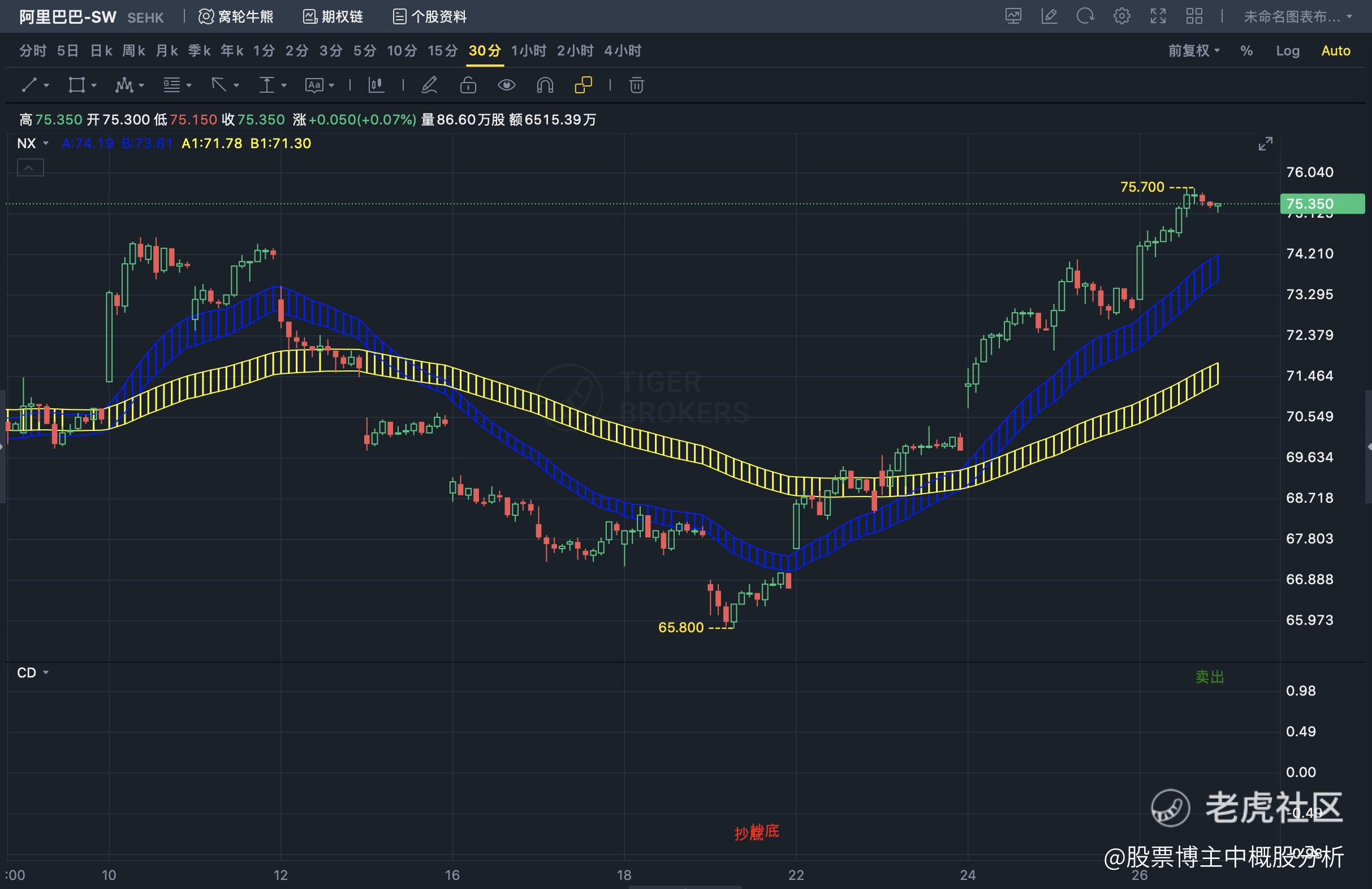The image size is (1372, 889).
Task: Switch to 月k monthly candles
Action: 167,51
